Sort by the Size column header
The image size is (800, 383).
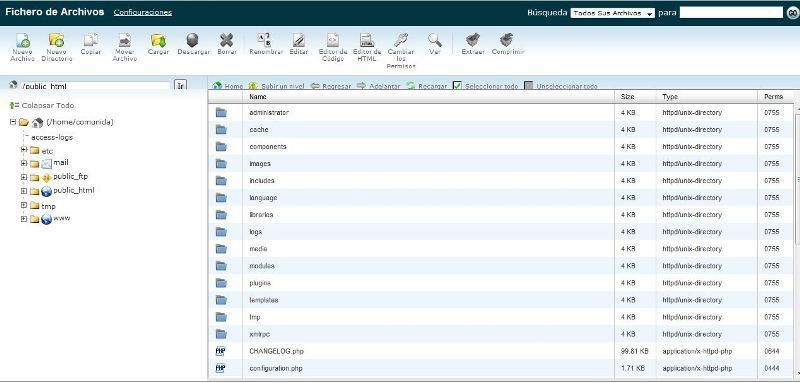coord(628,96)
